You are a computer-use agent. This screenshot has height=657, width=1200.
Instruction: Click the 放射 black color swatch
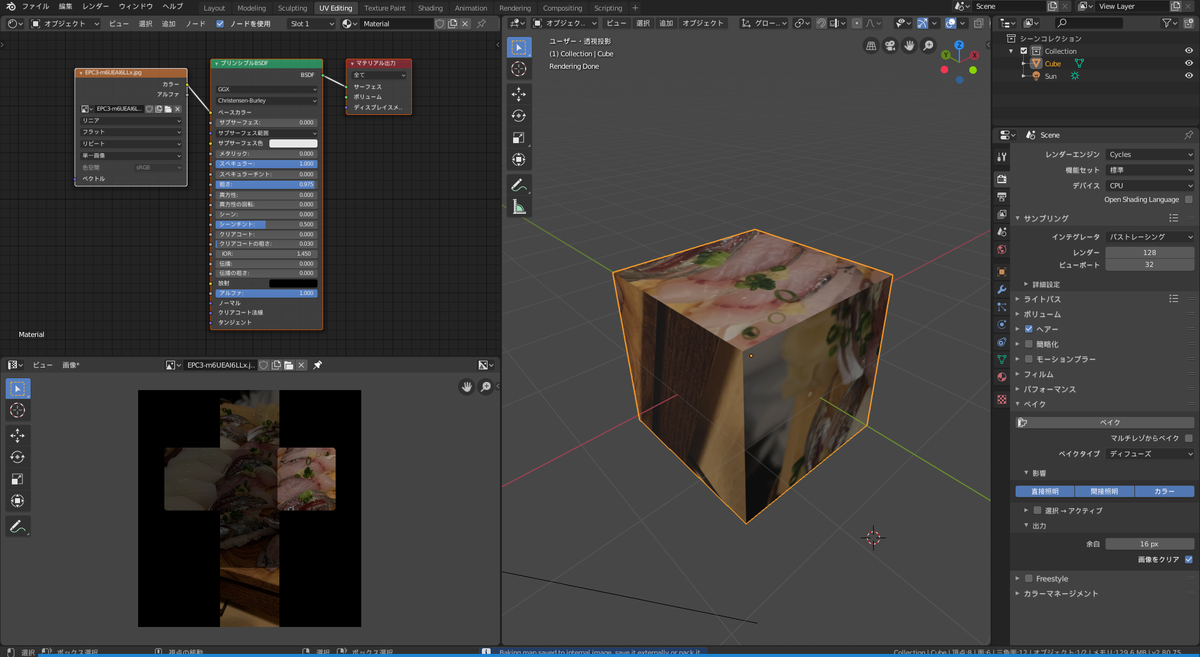coord(293,283)
